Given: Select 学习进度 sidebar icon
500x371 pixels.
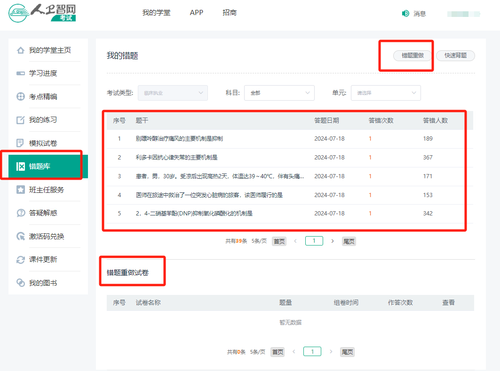Looking at the screenshot, I should click(21, 73).
